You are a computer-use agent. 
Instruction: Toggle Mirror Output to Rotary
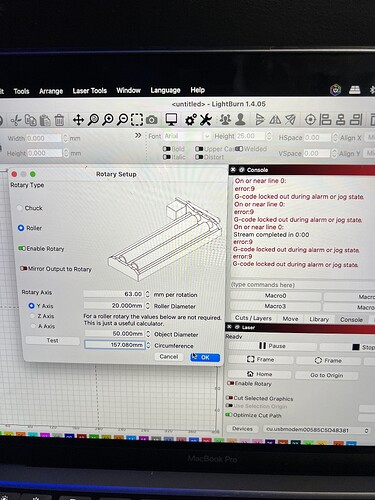pos(55,269)
